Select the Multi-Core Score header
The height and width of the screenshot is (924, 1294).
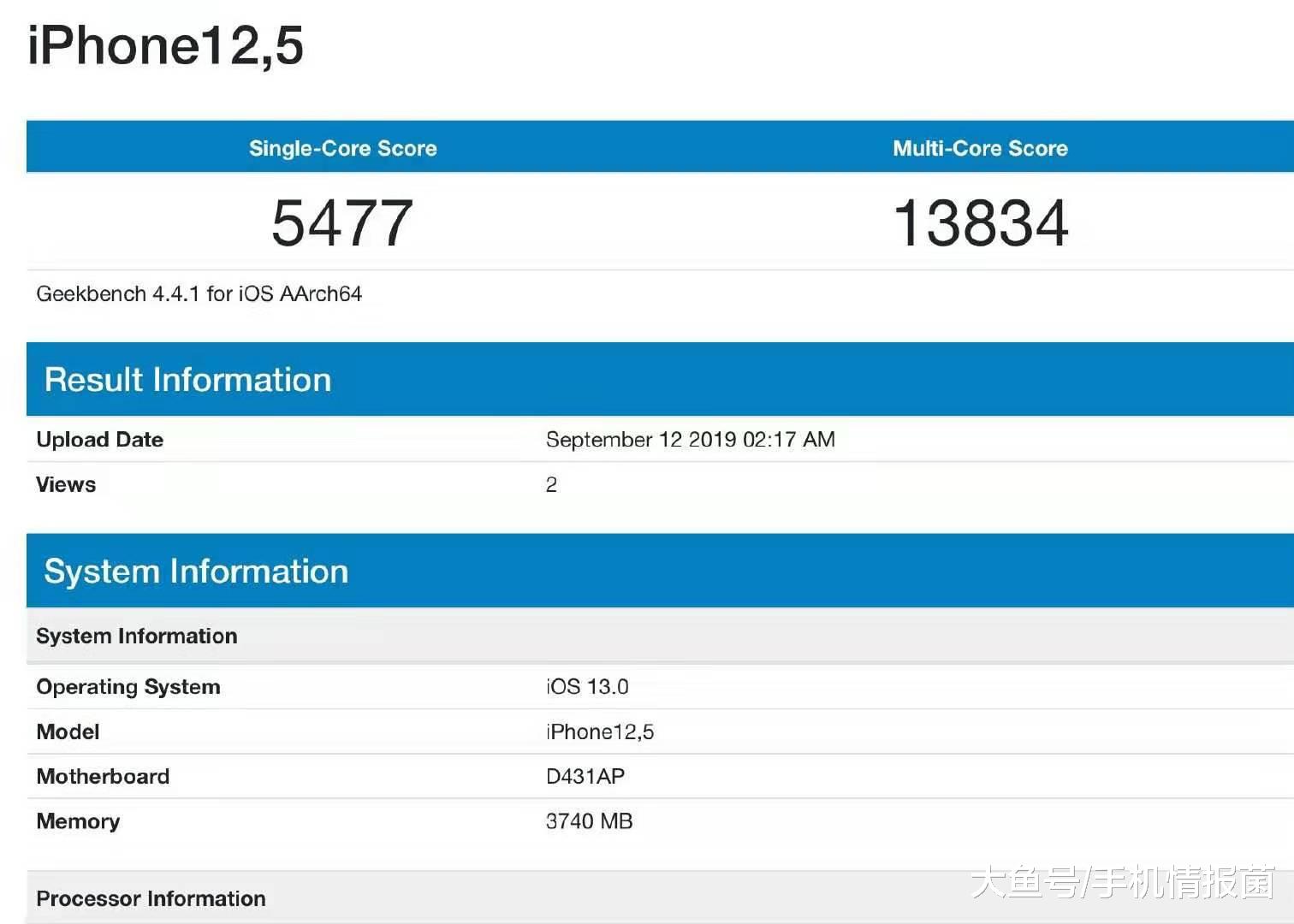coord(981,148)
